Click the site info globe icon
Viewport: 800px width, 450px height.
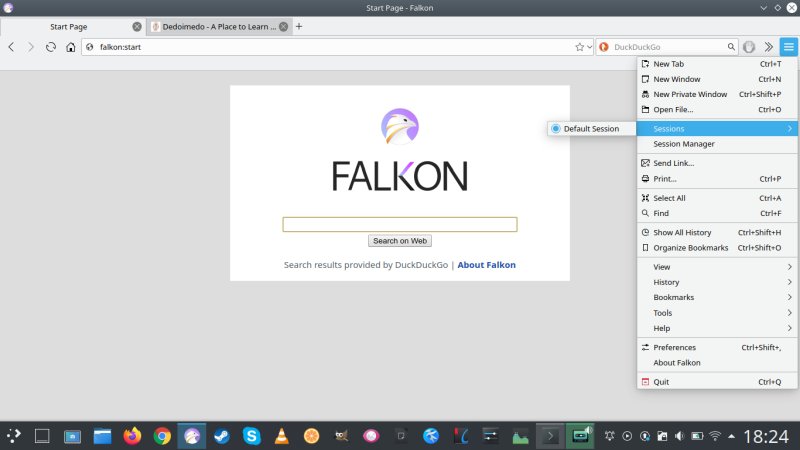coord(90,47)
